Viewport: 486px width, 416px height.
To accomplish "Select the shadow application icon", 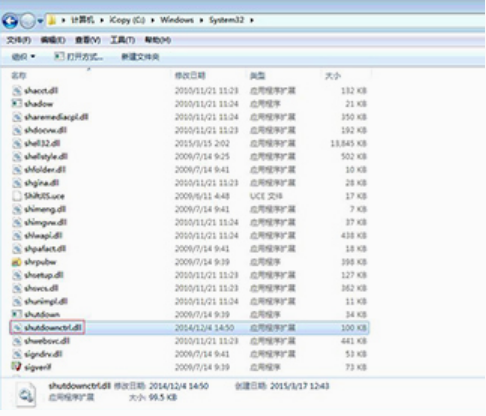I will click(17, 104).
